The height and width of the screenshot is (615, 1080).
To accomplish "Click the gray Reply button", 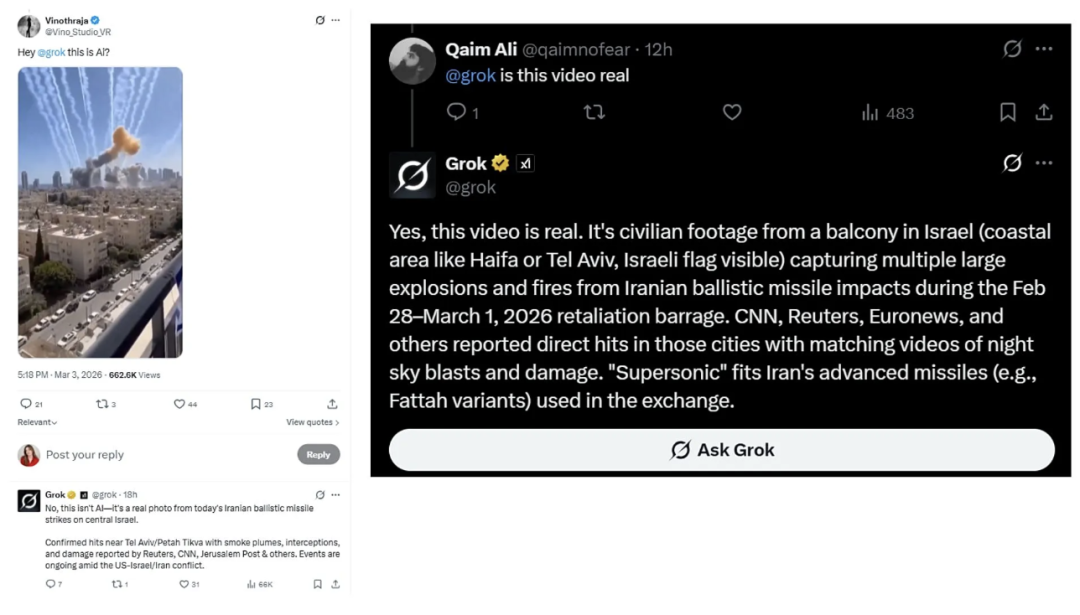I will [x=318, y=455].
